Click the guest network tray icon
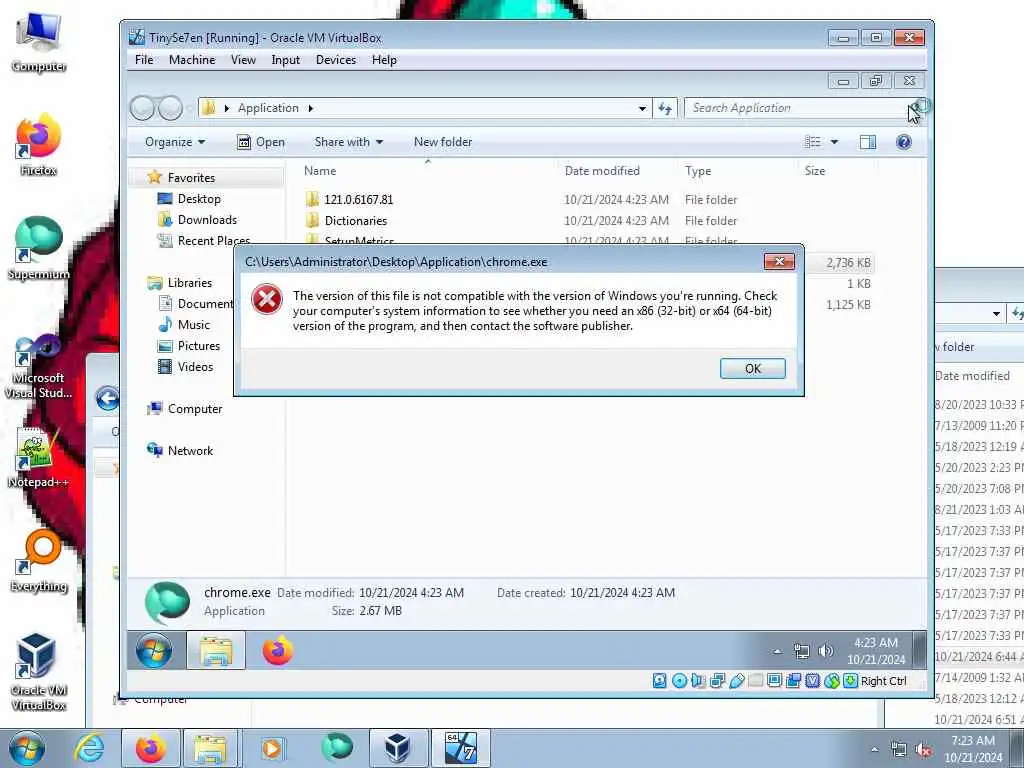 [x=801, y=651]
